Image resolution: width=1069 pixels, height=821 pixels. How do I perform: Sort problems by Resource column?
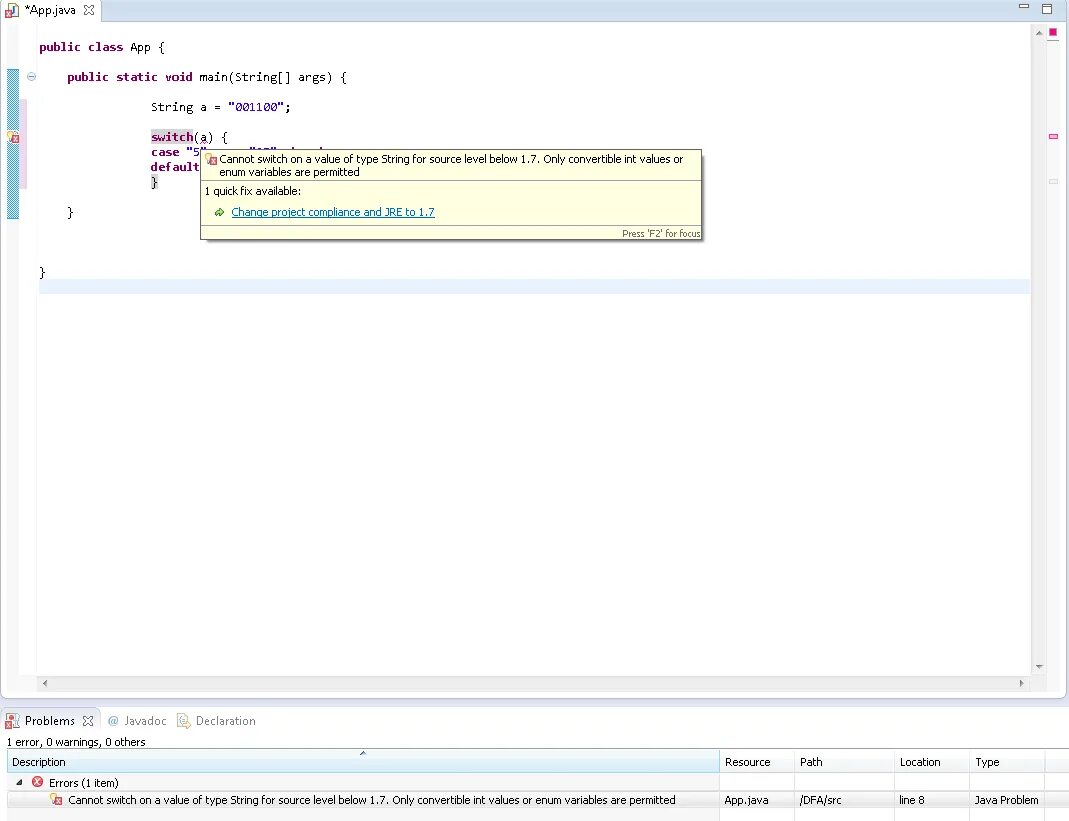(756, 762)
